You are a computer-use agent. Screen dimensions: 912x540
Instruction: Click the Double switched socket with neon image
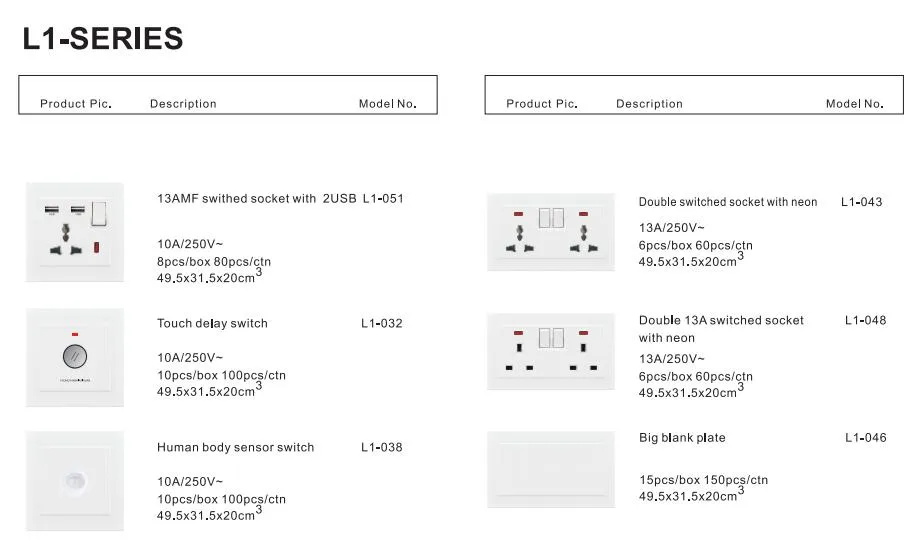pyautogui.click(x=551, y=232)
